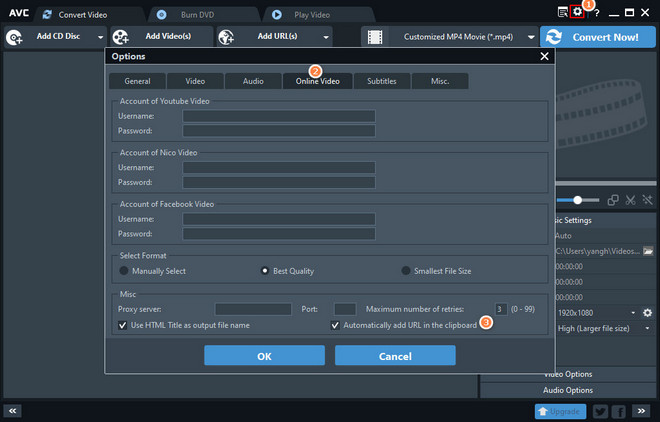This screenshot has height=422, width=660.
Task: Toggle Automatically add URL in the clipboard
Action: (x=335, y=325)
